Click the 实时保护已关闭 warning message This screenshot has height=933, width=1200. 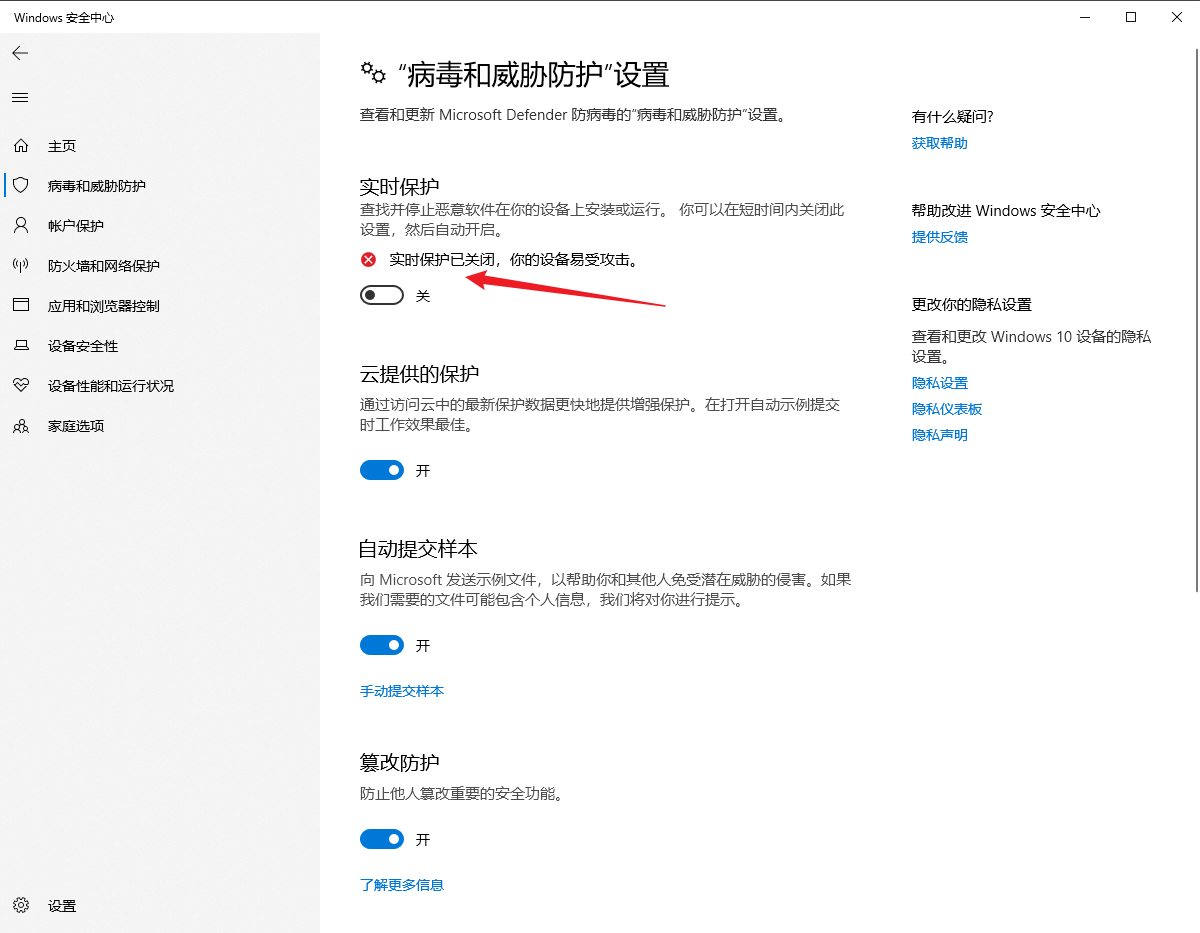(x=513, y=260)
